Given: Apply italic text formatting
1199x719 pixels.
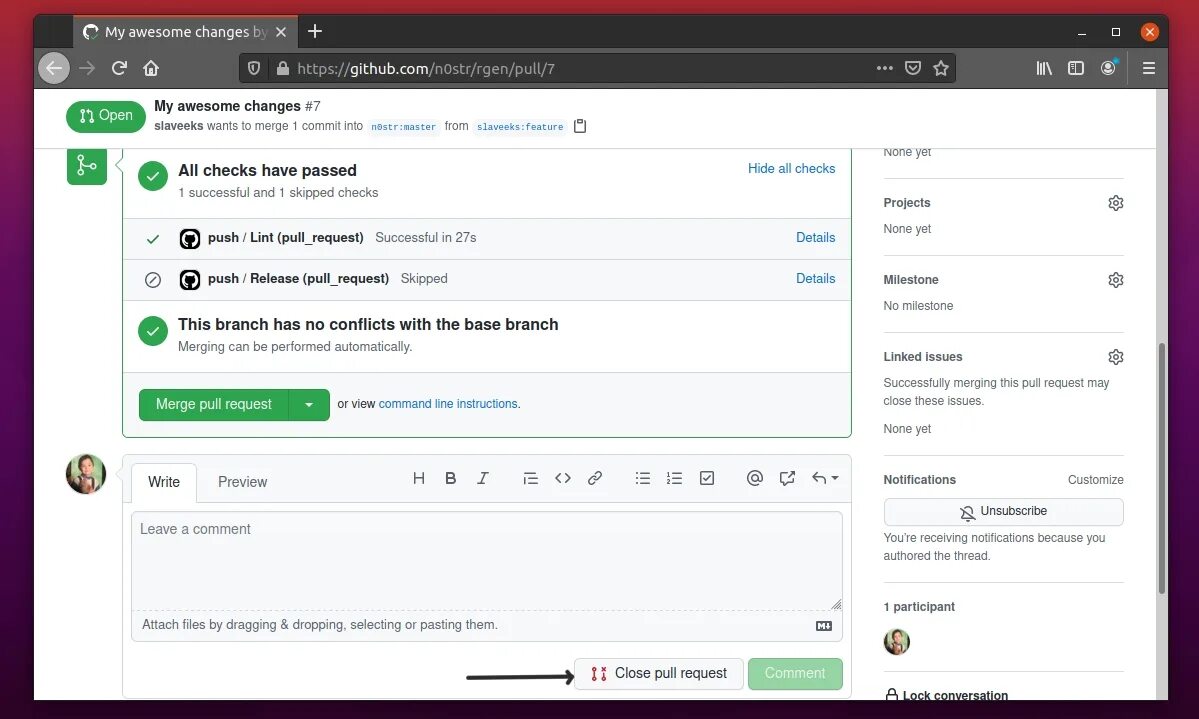Looking at the screenshot, I should pyautogui.click(x=483, y=478).
